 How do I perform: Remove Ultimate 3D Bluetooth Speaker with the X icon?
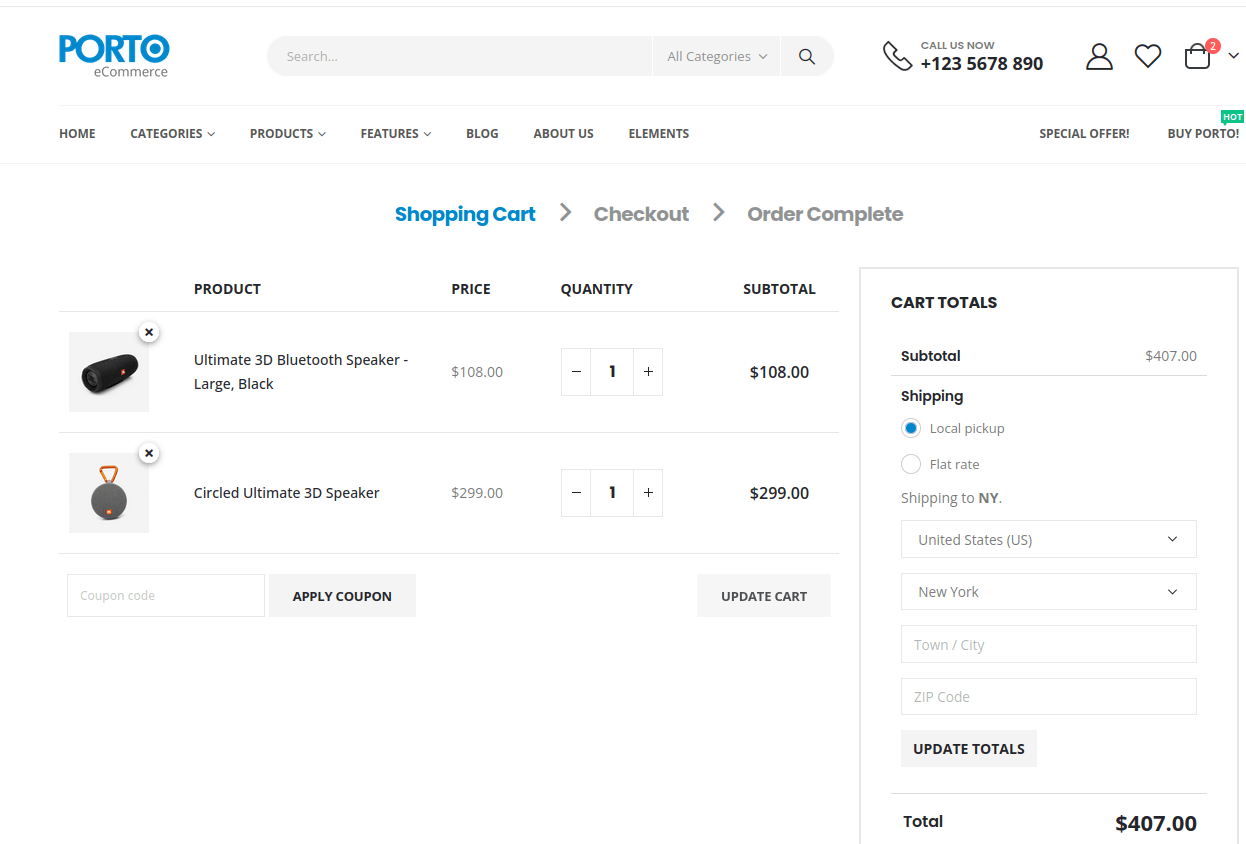pos(148,331)
